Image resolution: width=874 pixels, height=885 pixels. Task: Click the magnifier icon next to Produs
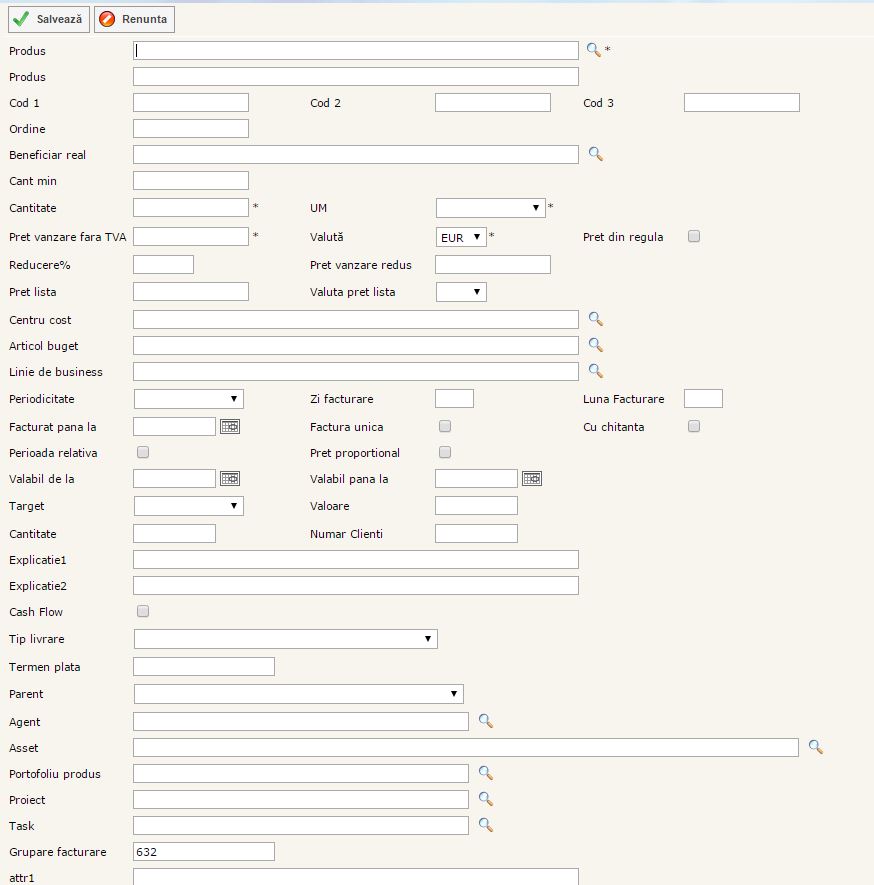[593, 50]
